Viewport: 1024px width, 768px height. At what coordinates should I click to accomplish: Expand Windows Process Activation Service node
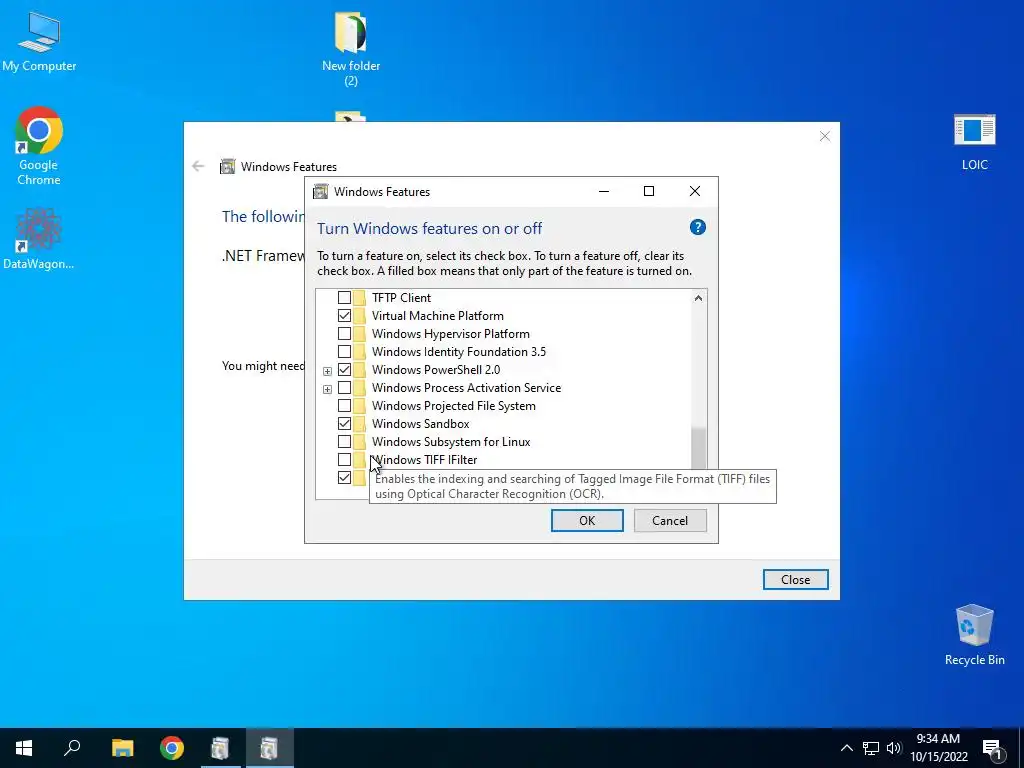(327, 389)
